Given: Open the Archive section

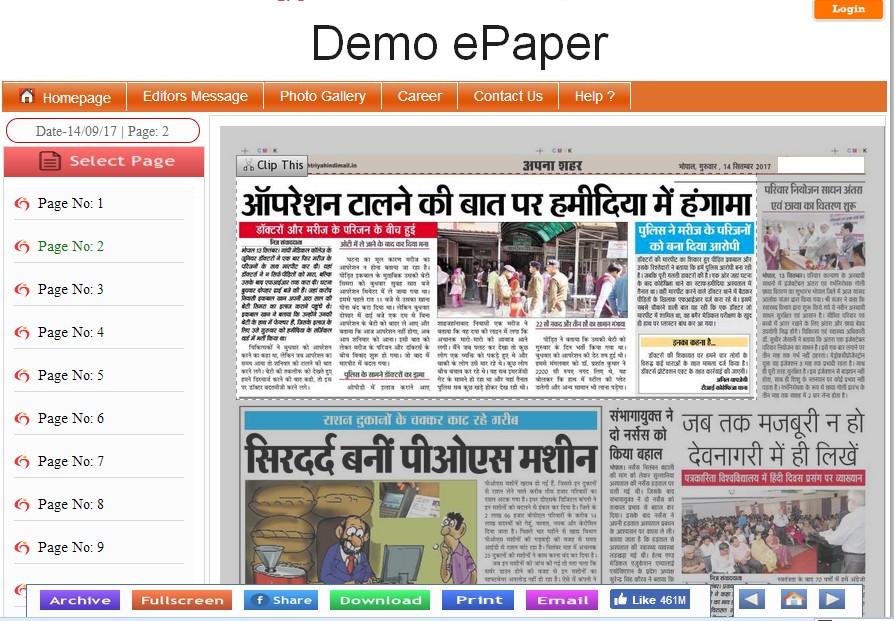Looking at the screenshot, I should 79,600.
